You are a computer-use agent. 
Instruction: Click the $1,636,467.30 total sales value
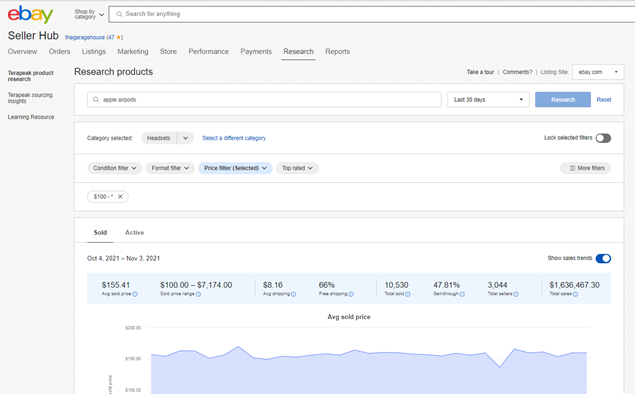[x=574, y=285]
